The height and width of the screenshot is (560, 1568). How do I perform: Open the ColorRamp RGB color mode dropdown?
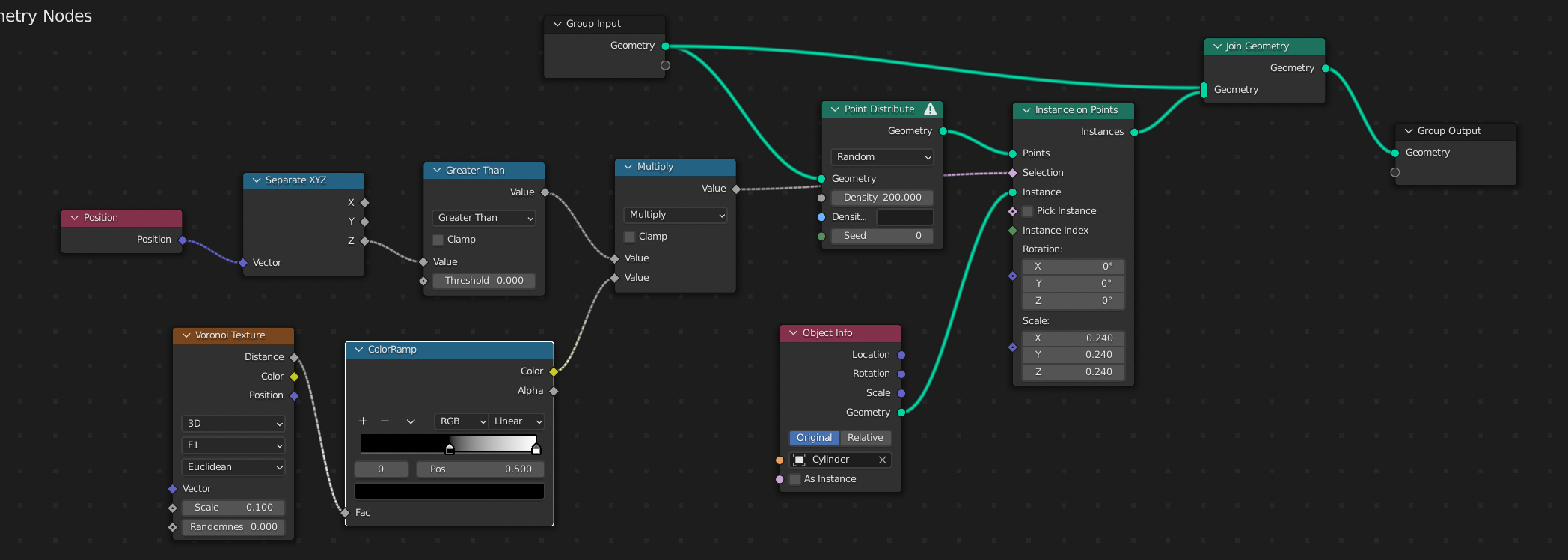(462, 421)
